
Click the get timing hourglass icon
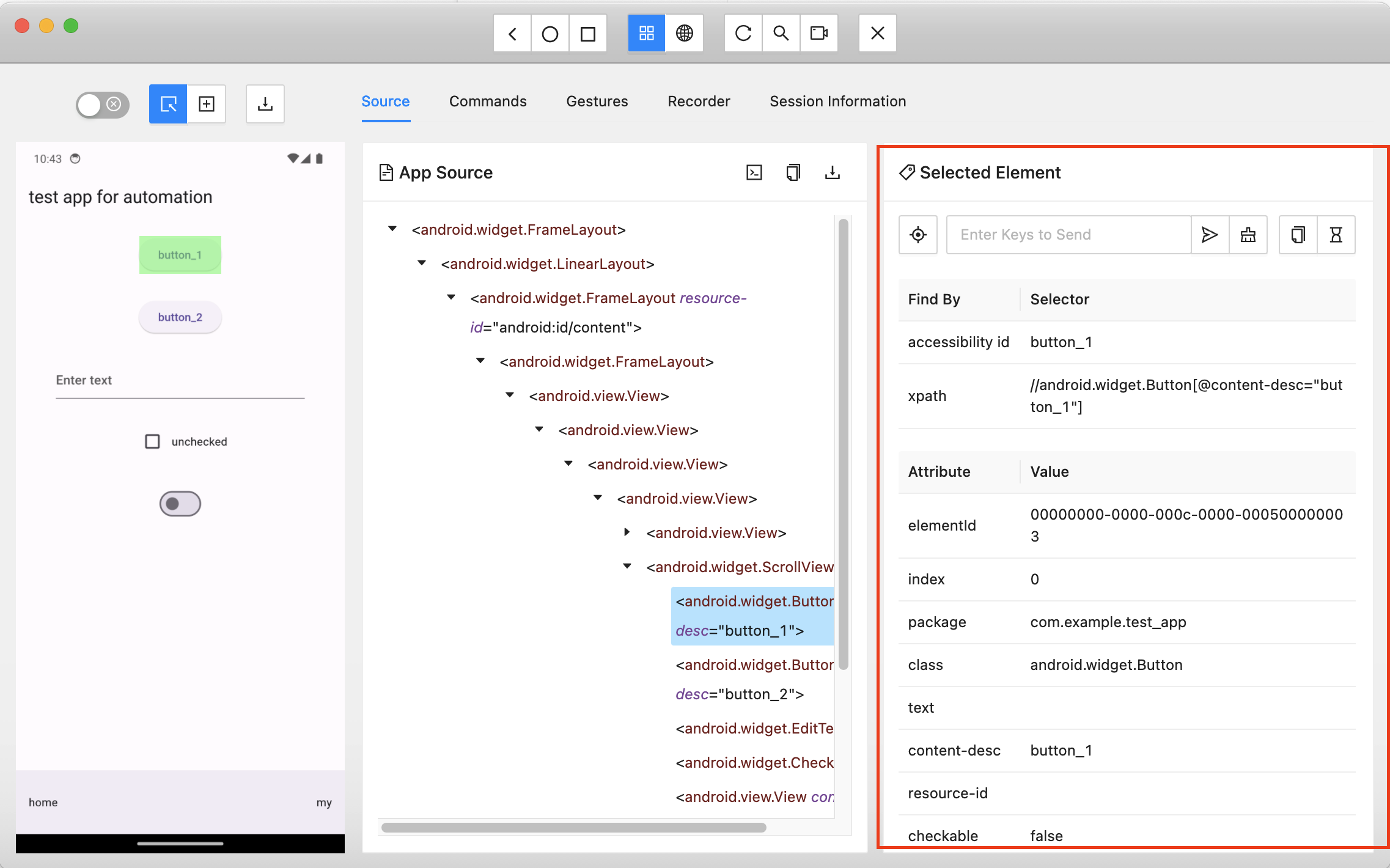tap(1336, 235)
